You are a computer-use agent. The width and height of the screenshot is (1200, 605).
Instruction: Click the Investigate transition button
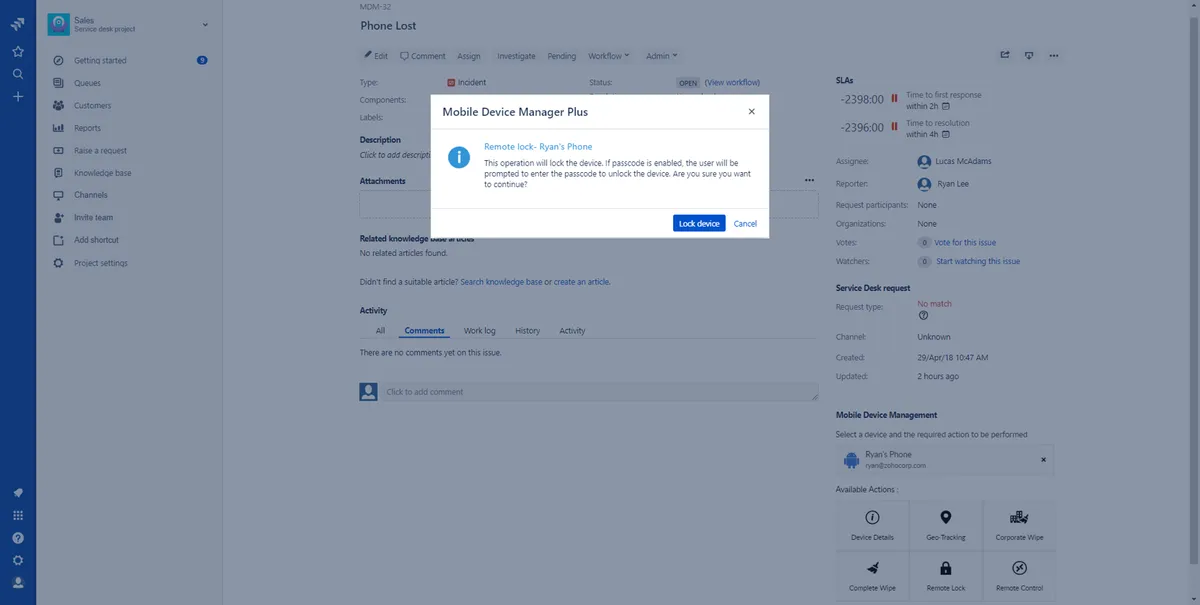coord(516,56)
